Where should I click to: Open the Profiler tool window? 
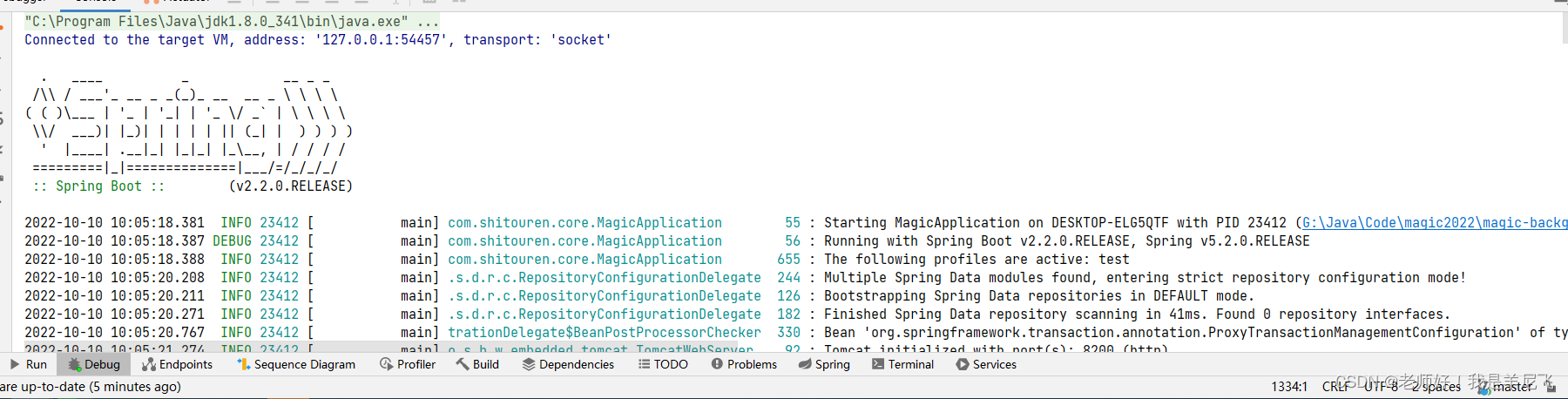pos(408,364)
